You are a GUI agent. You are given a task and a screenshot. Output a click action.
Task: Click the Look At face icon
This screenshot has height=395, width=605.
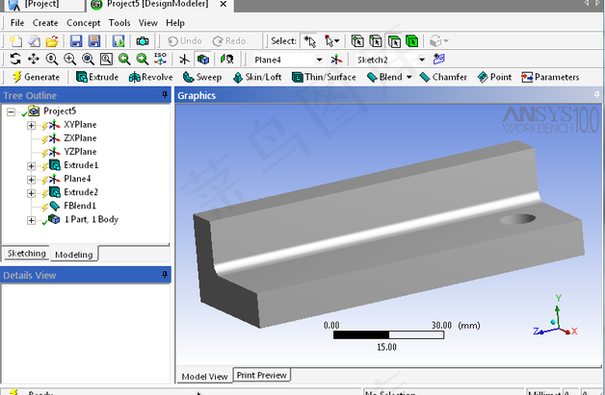click(227, 59)
